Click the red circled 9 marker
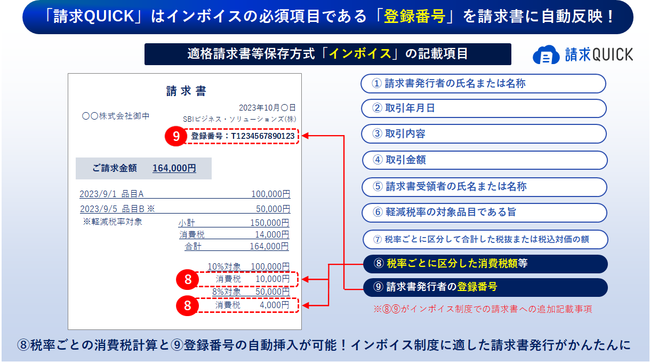The width and height of the screenshot is (650, 362). [x=176, y=136]
